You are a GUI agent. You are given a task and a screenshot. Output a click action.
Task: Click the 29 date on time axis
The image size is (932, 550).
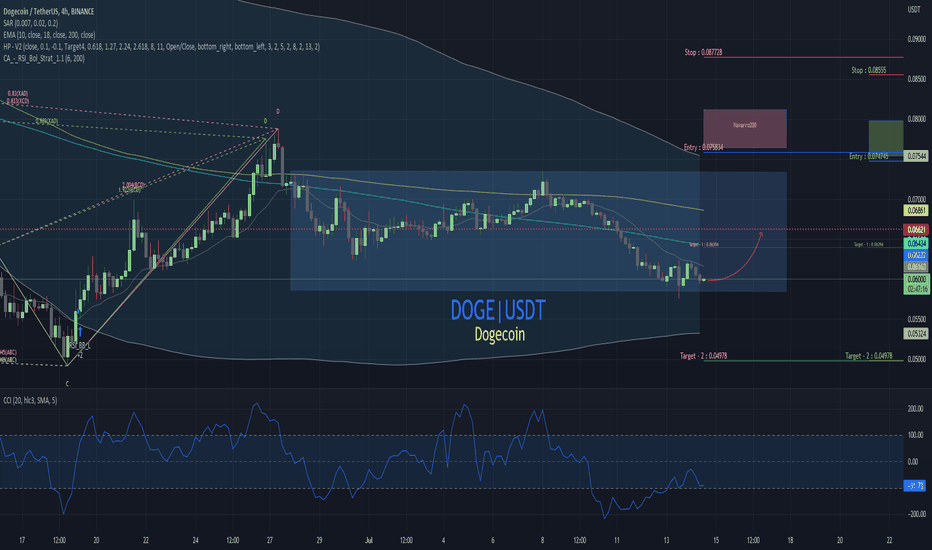point(319,540)
